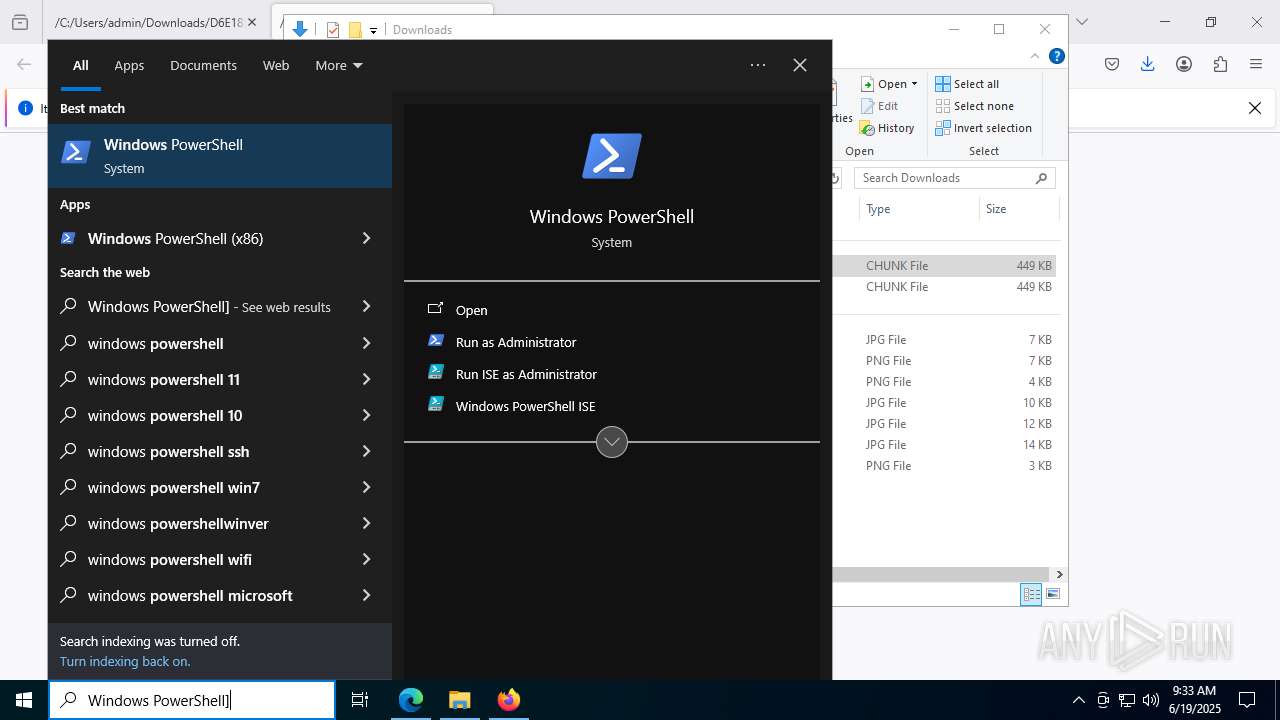The height and width of the screenshot is (720, 1280).
Task: Open Windows PowerShell best match result
Action: coord(220,156)
